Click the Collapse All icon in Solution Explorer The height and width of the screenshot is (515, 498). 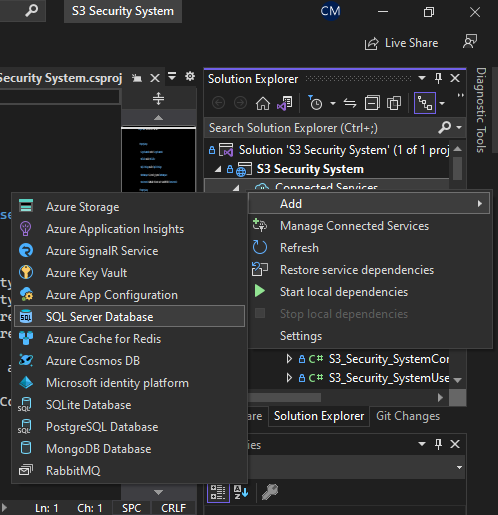(372, 103)
